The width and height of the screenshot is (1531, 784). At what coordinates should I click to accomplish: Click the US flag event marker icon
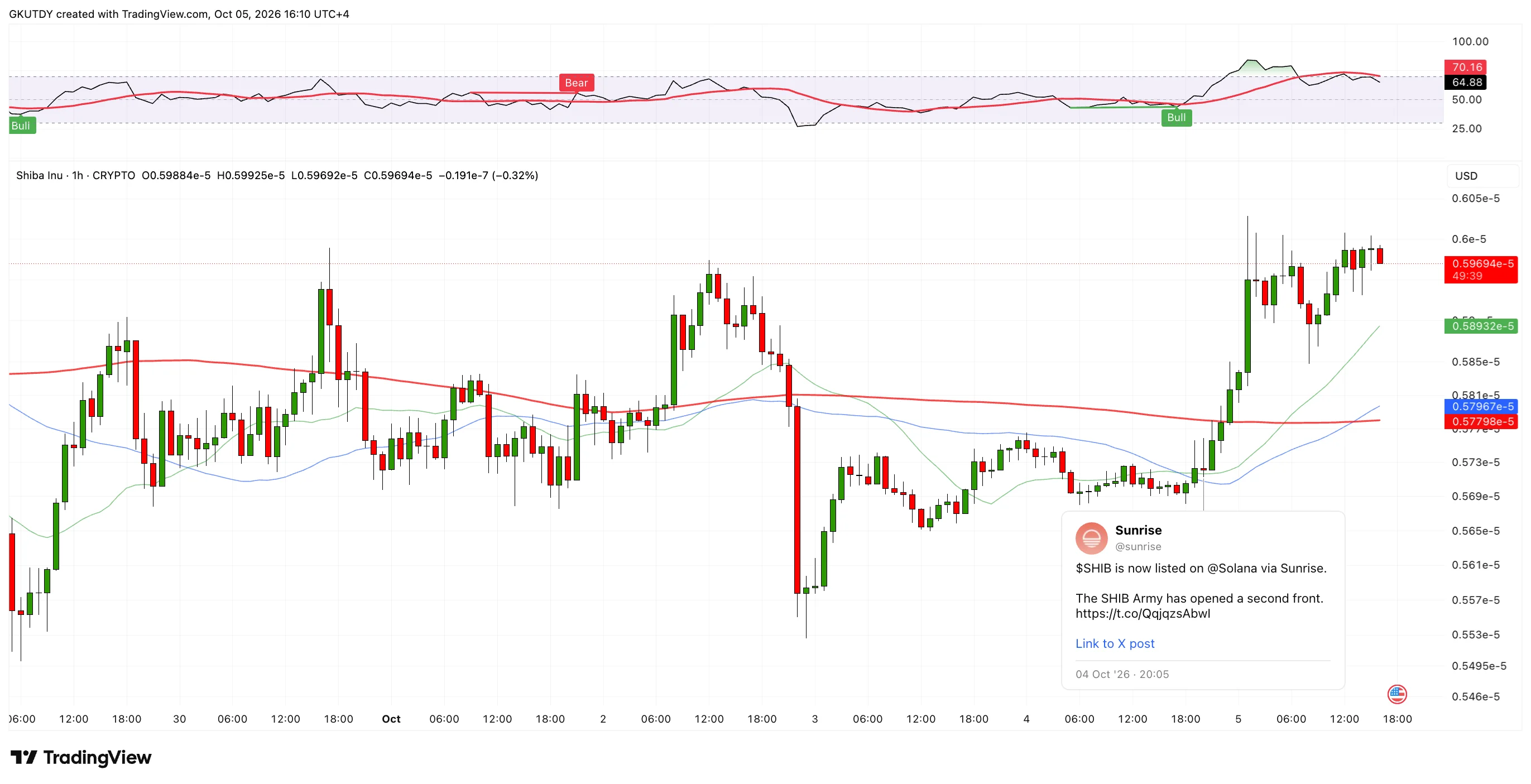pyautogui.click(x=1396, y=694)
